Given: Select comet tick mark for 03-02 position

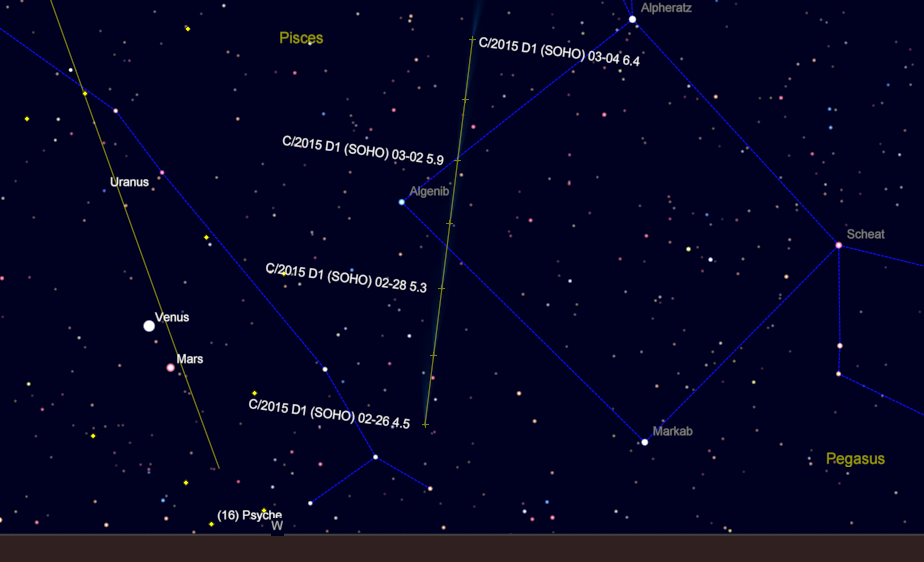Looking at the screenshot, I should point(457,160).
